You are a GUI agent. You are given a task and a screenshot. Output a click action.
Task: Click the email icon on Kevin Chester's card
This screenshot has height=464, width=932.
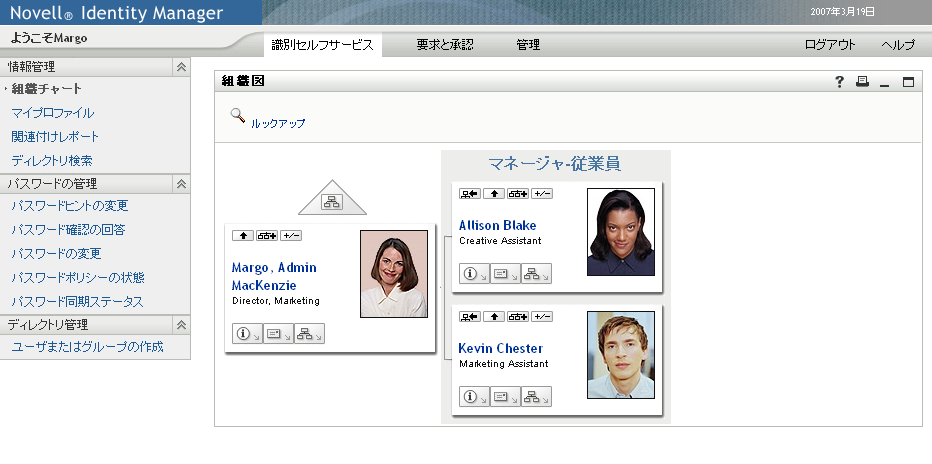[505, 397]
